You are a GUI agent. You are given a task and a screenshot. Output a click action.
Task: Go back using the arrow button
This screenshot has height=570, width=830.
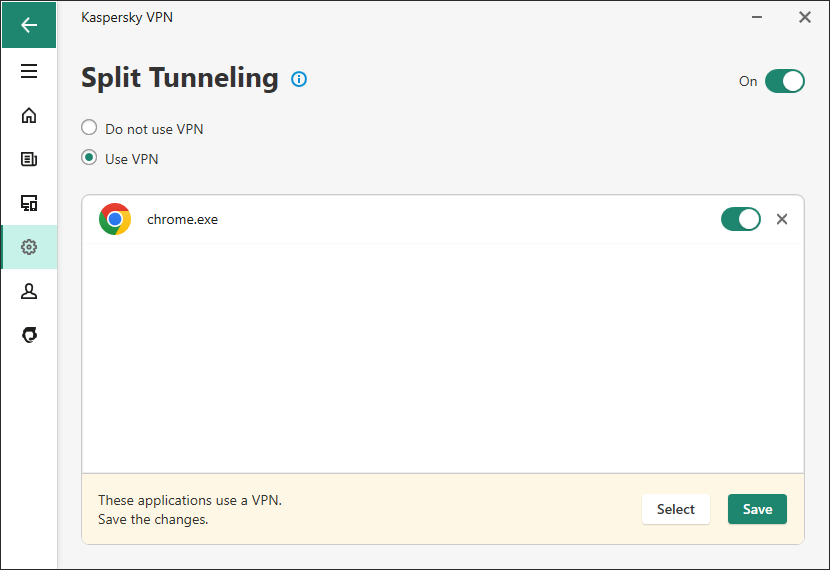coord(29,25)
